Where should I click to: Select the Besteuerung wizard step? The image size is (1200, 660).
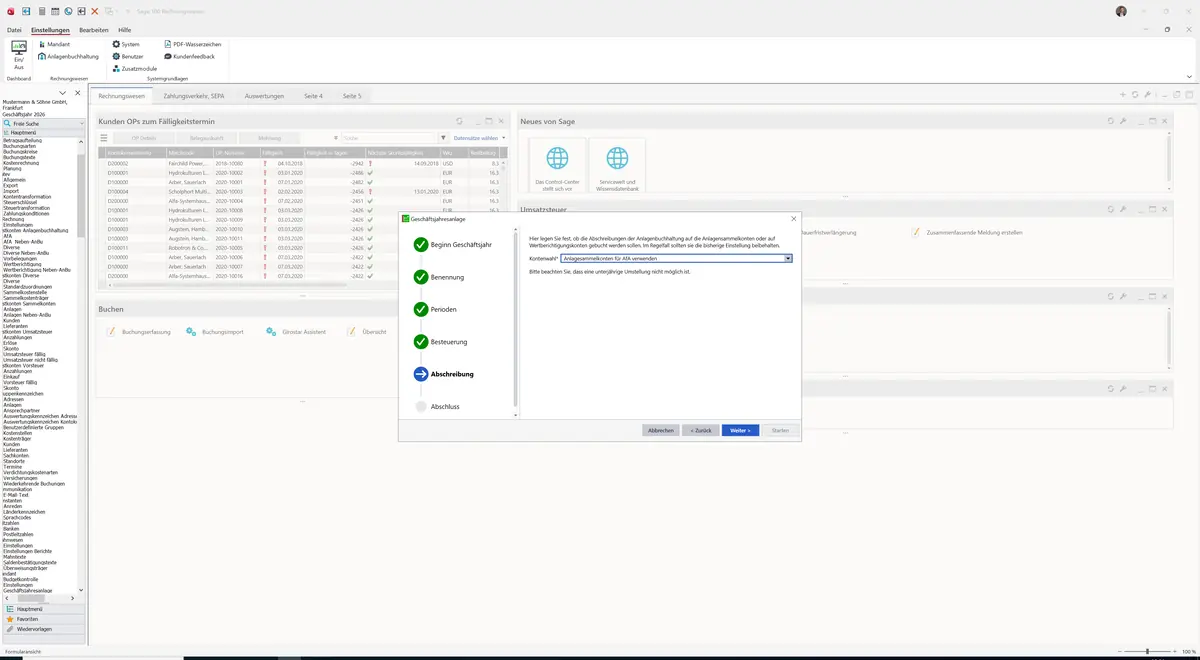tap(441, 342)
